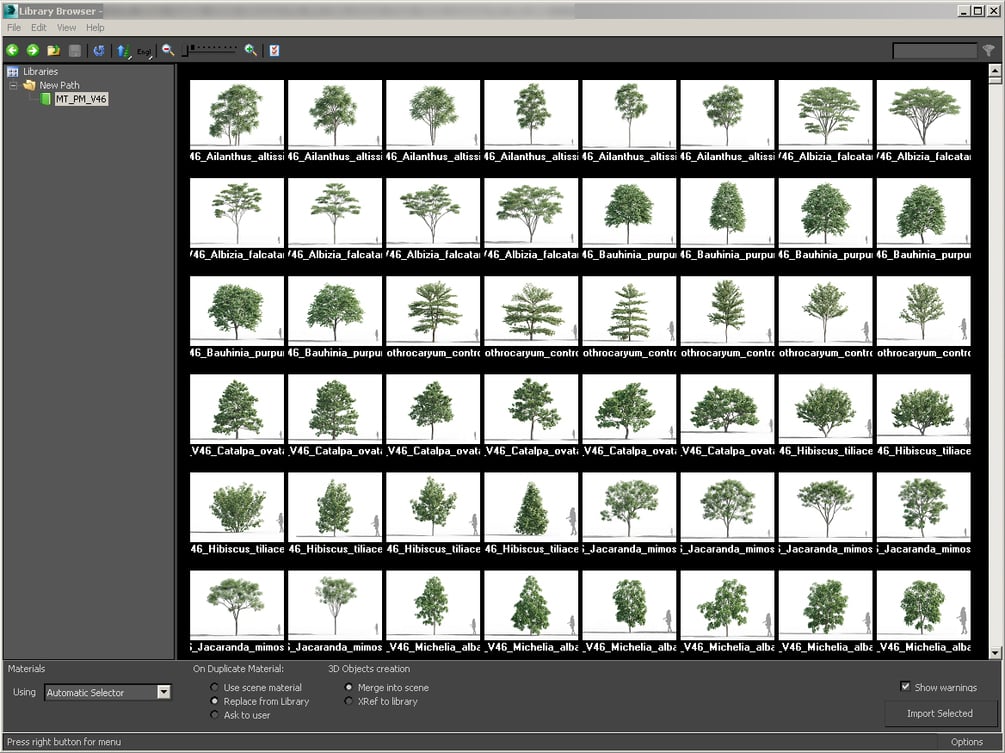Click the search input field in toolbar
This screenshot has height=753, width=1005.
tap(934, 51)
